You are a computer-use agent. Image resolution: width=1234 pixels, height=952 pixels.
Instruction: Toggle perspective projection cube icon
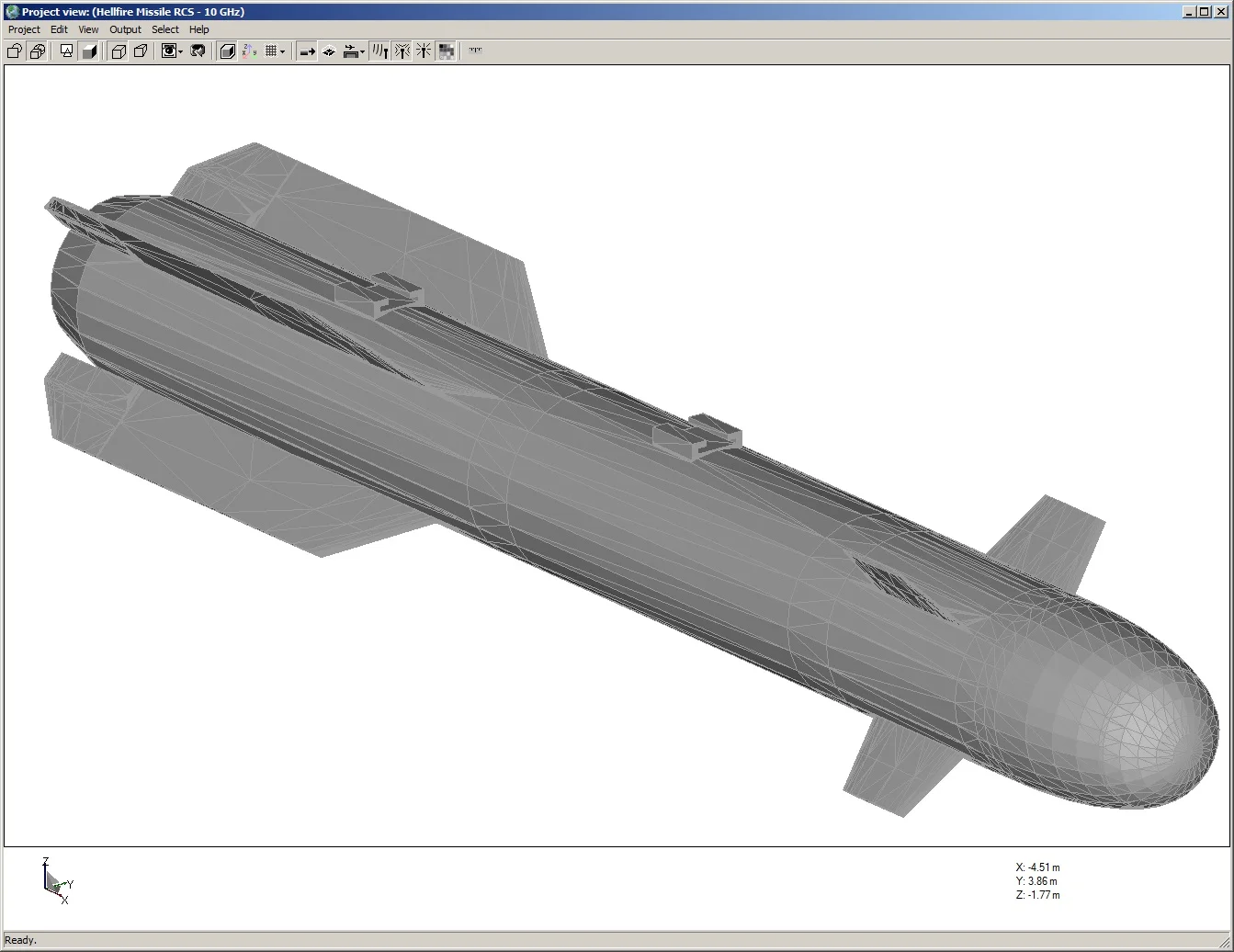pyautogui.click(x=140, y=51)
